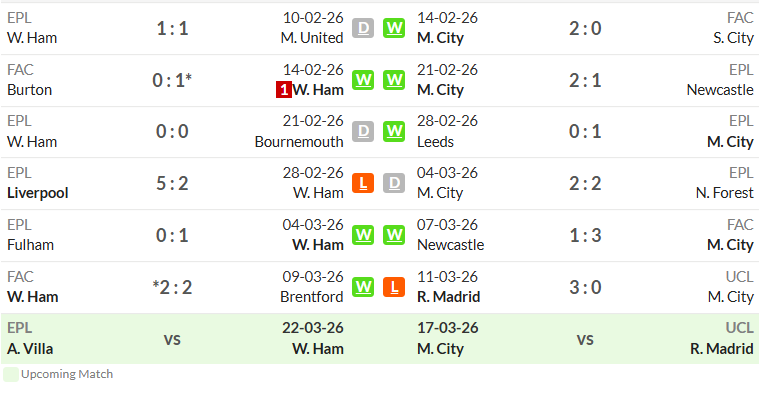Select the N. Forest team name
Image resolution: width=762 pixels, height=396 pixels.
pyautogui.click(x=725, y=193)
